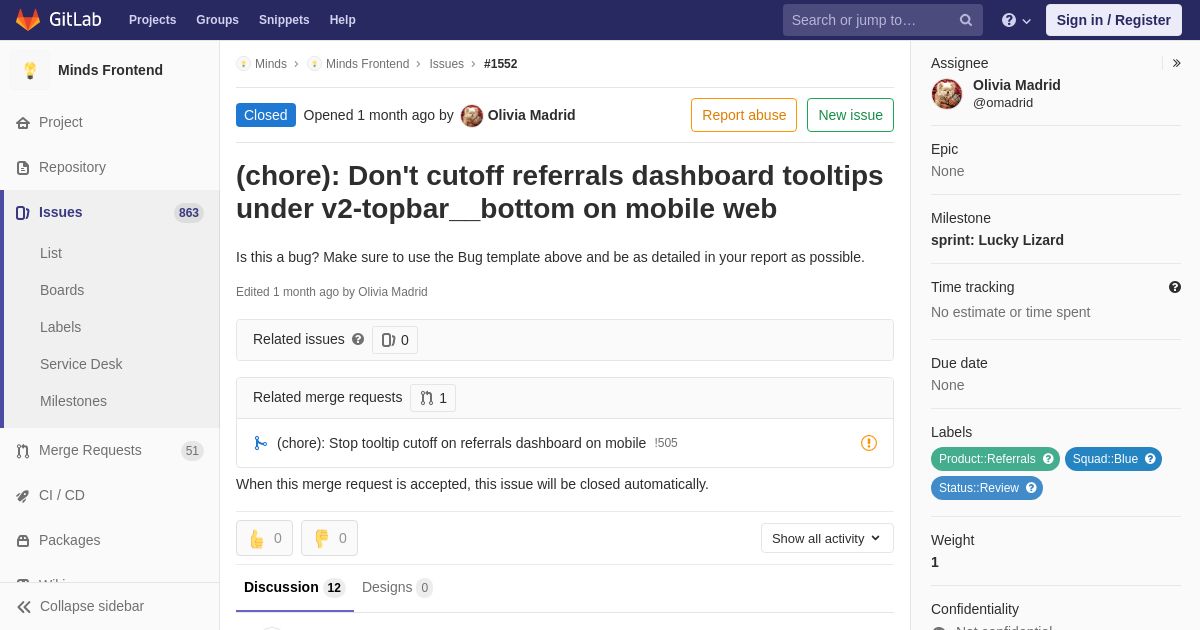1200x630 pixels.
Task: Open the Help dropdown in top bar
Action: [1016, 20]
